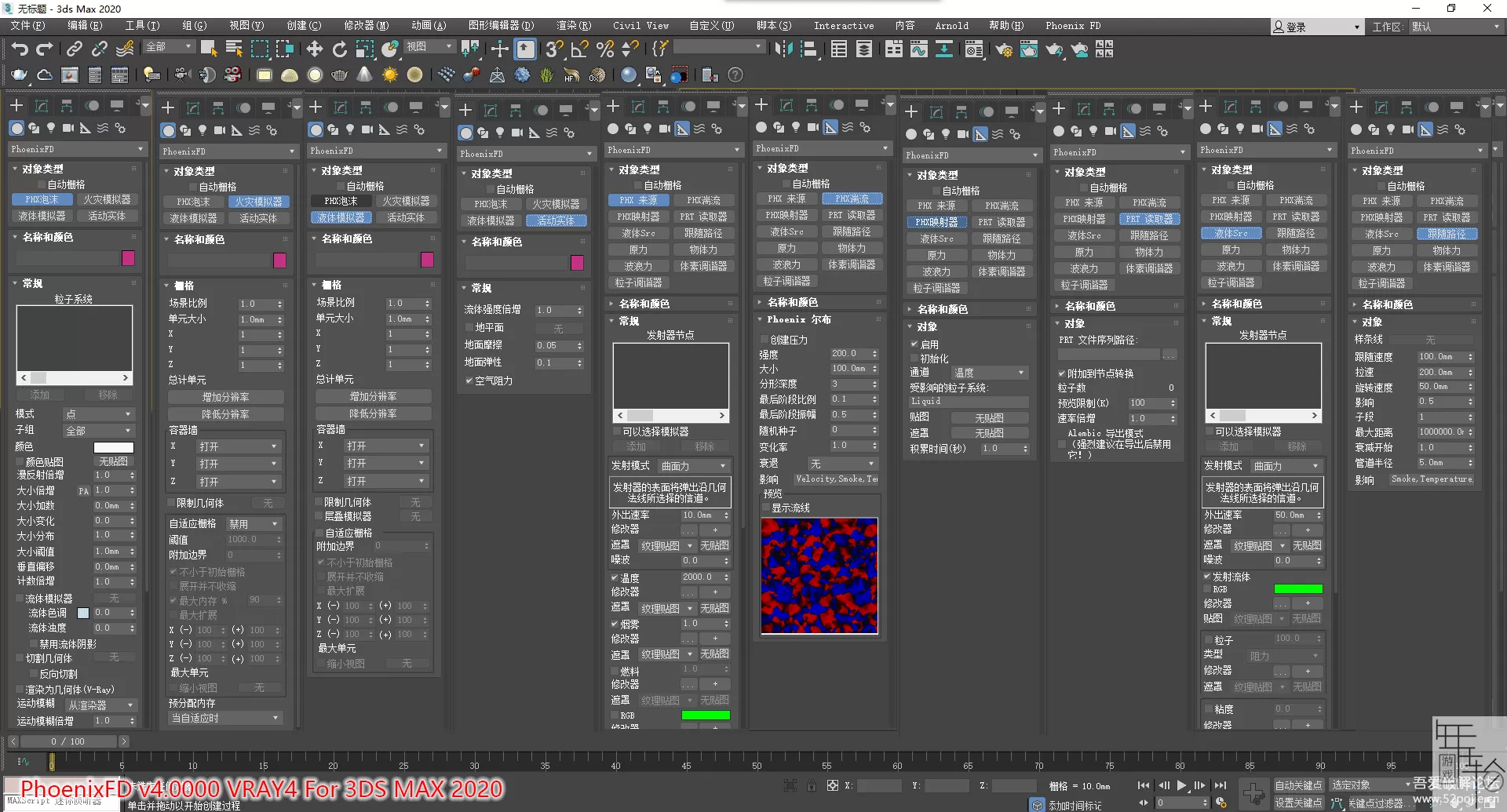This screenshot has height=812, width=1507.
Task: Toggle the 创建压力 checkbox
Action: [x=764, y=340]
